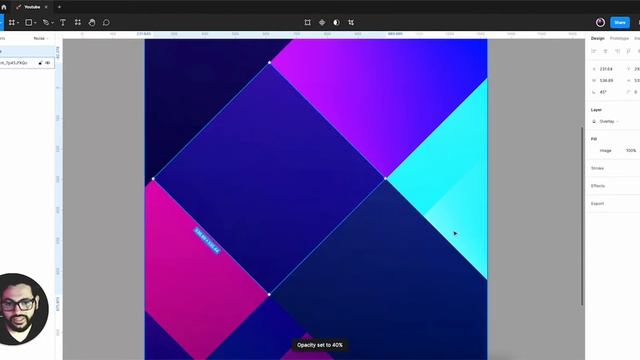The height and width of the screenshot is (360, 640).
Task: Open the user avatar in toolbar
Action: [600, 22]
